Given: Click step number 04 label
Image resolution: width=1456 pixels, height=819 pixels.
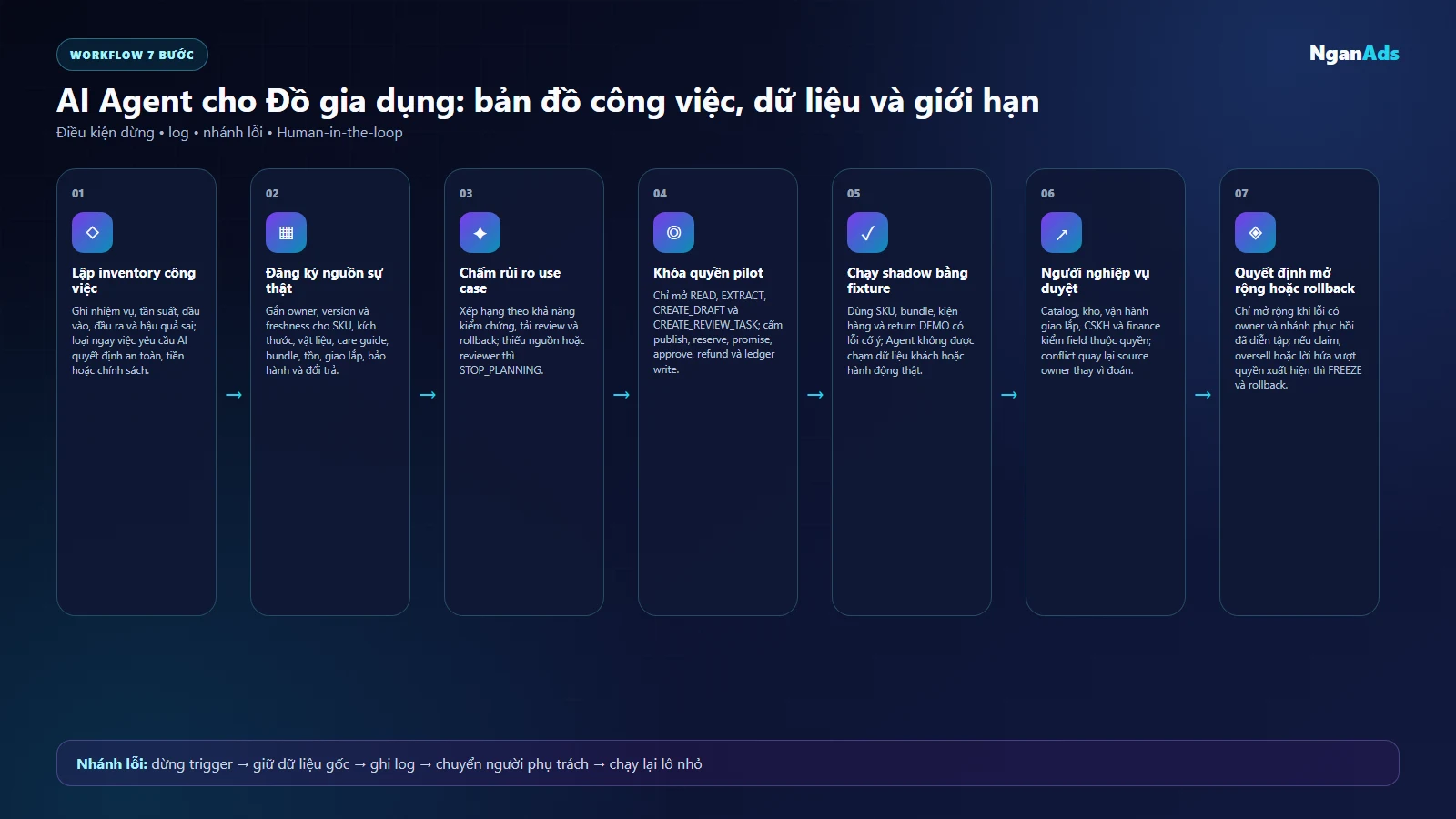Looking at the screenshot, I should click(660, 194).
